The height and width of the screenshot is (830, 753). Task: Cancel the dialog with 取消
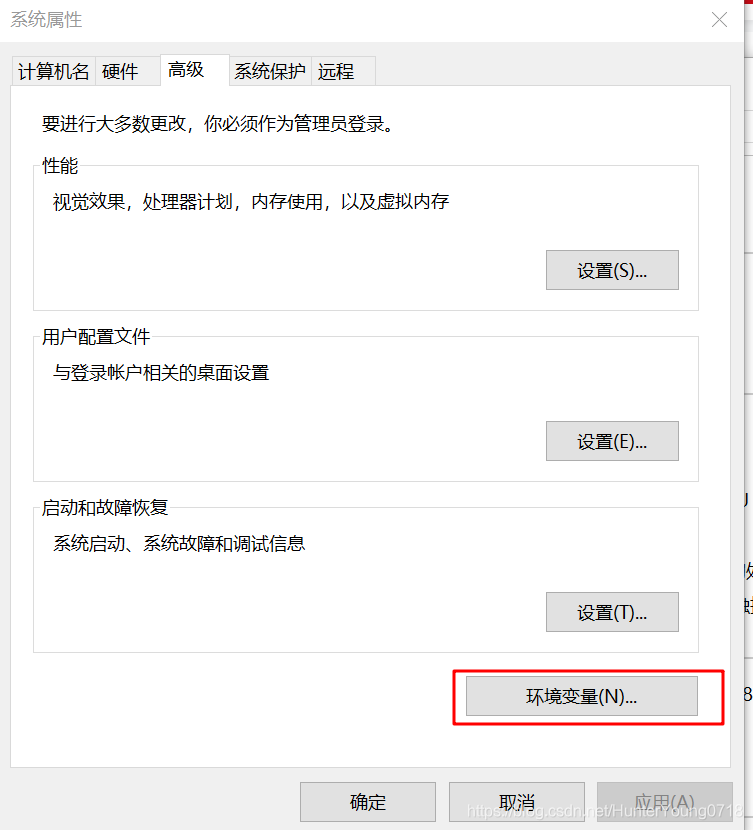[x=517, y=802]
